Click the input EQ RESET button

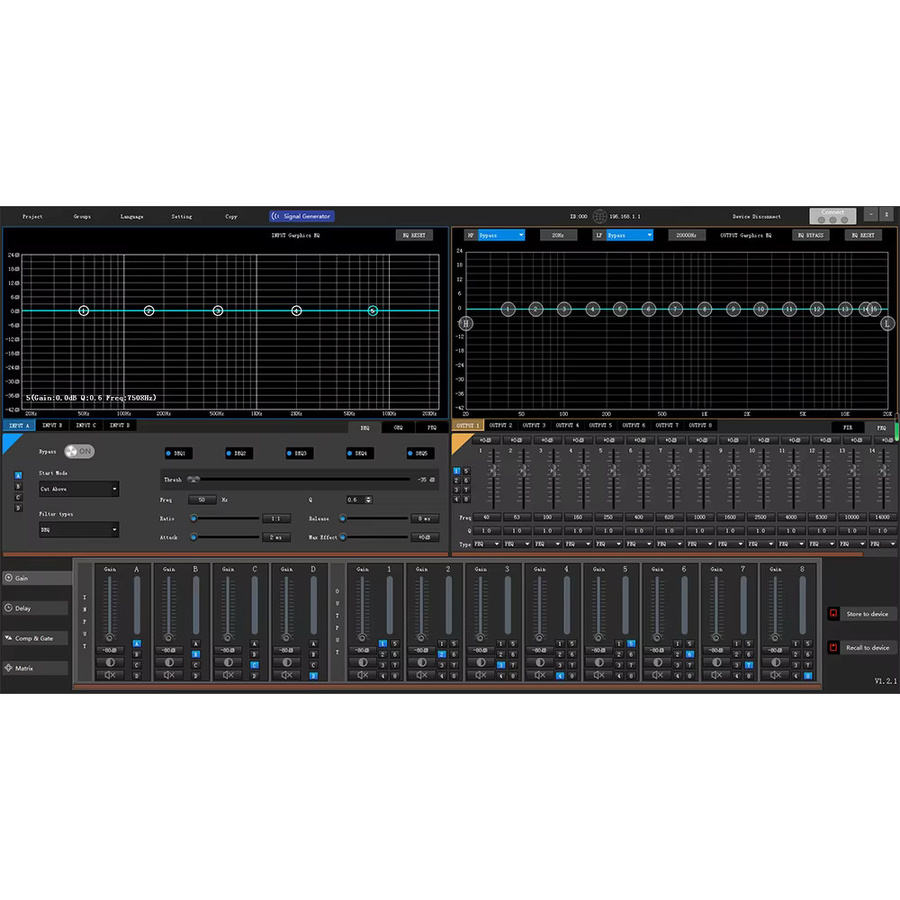(x=414, y=235)
